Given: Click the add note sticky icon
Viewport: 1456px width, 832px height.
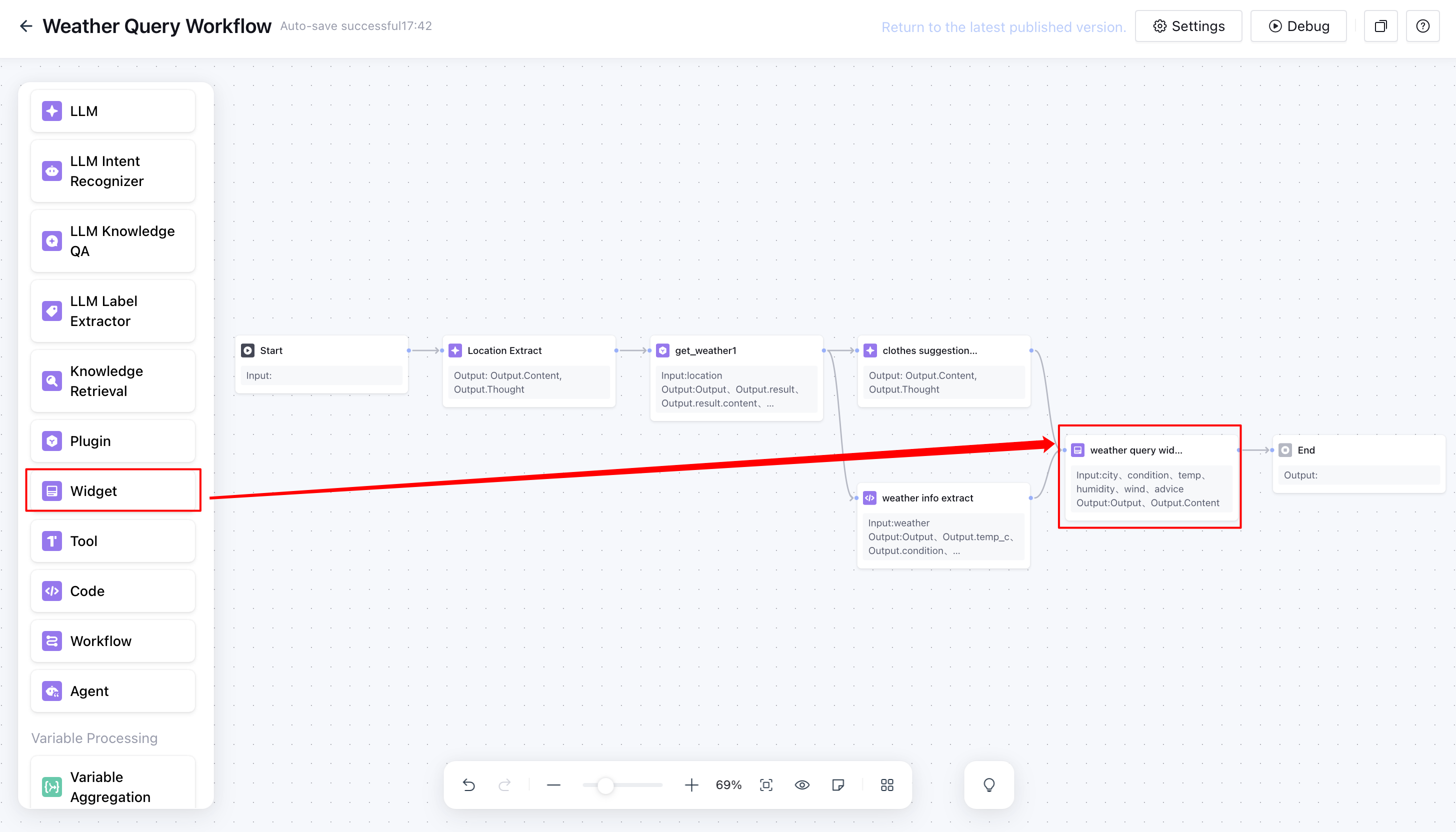Looking at the screenshot, I should (x=838, y=785).
